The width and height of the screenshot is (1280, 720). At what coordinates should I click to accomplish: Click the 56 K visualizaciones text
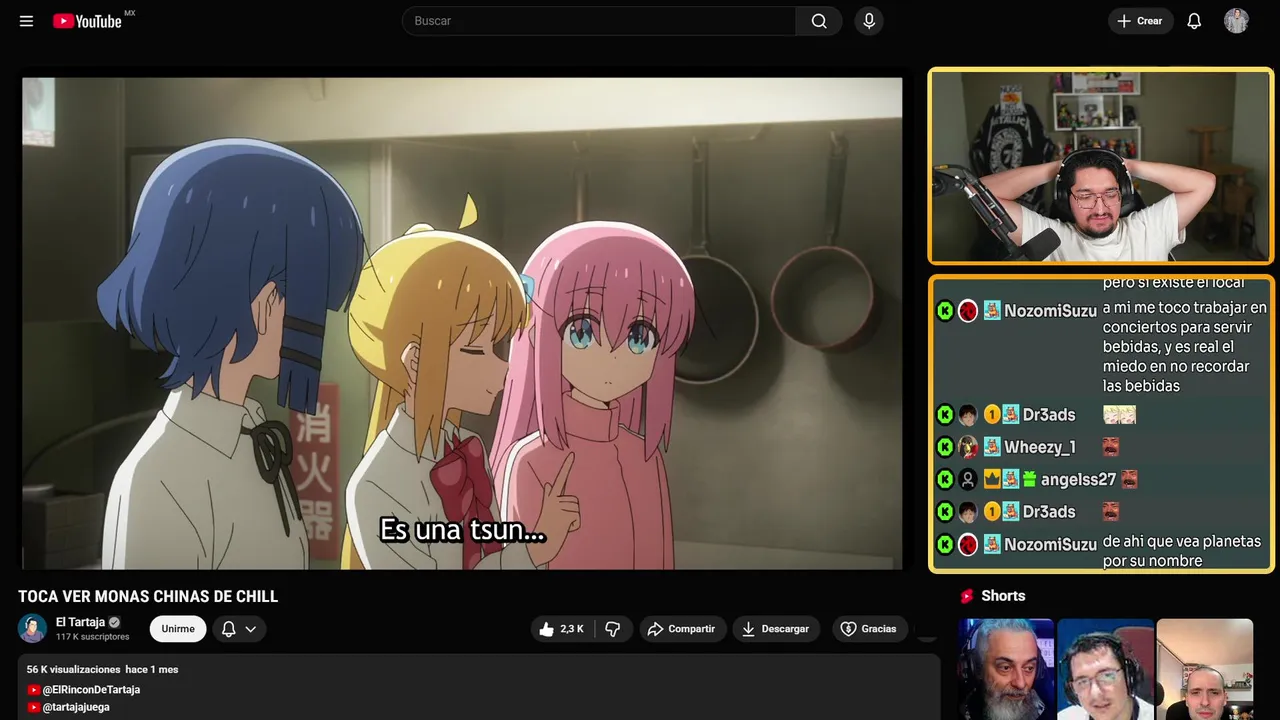73,669
